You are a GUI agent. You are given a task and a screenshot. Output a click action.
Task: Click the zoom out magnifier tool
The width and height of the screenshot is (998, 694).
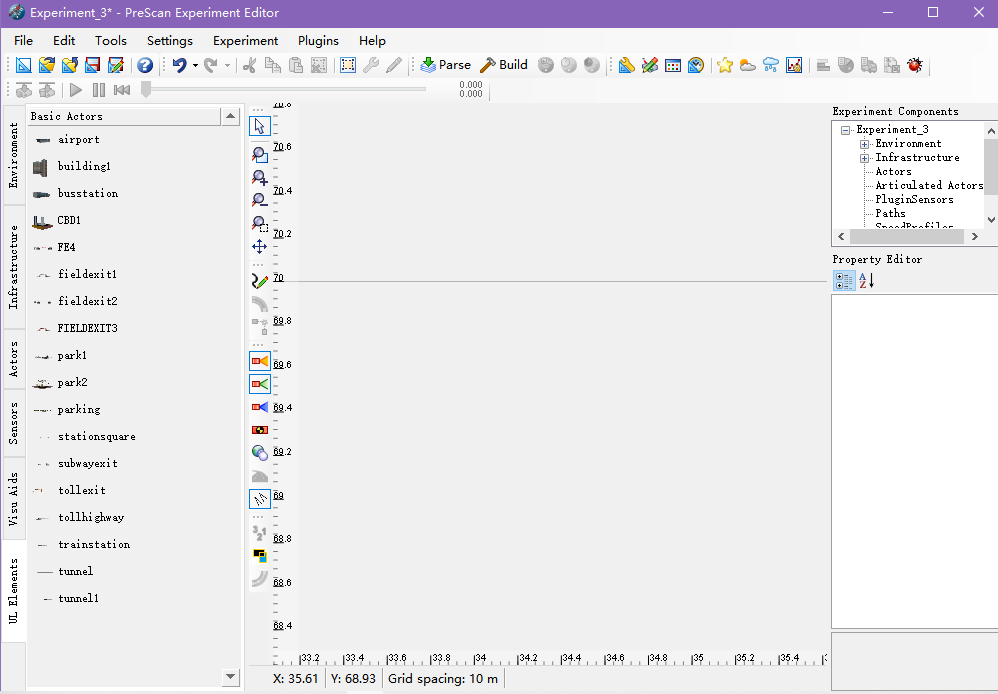click(x=260, y=200)
